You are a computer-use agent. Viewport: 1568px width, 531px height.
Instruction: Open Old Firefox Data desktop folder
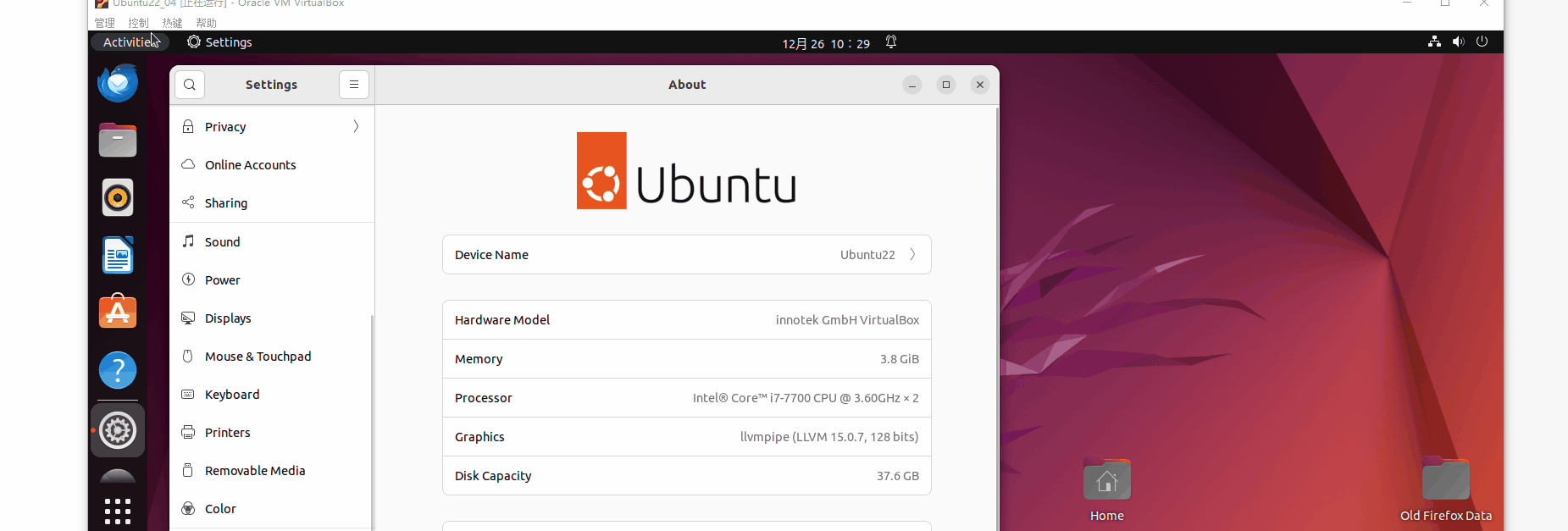(1446, 490)
